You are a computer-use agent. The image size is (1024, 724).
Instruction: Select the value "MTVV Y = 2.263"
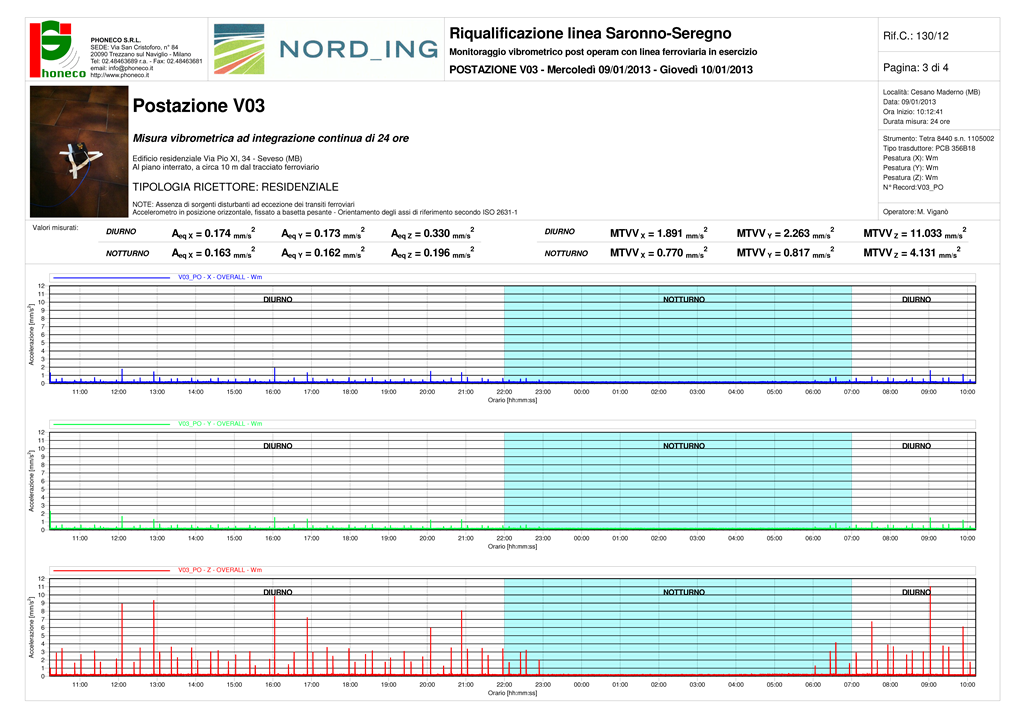click(x=786, y=234)
